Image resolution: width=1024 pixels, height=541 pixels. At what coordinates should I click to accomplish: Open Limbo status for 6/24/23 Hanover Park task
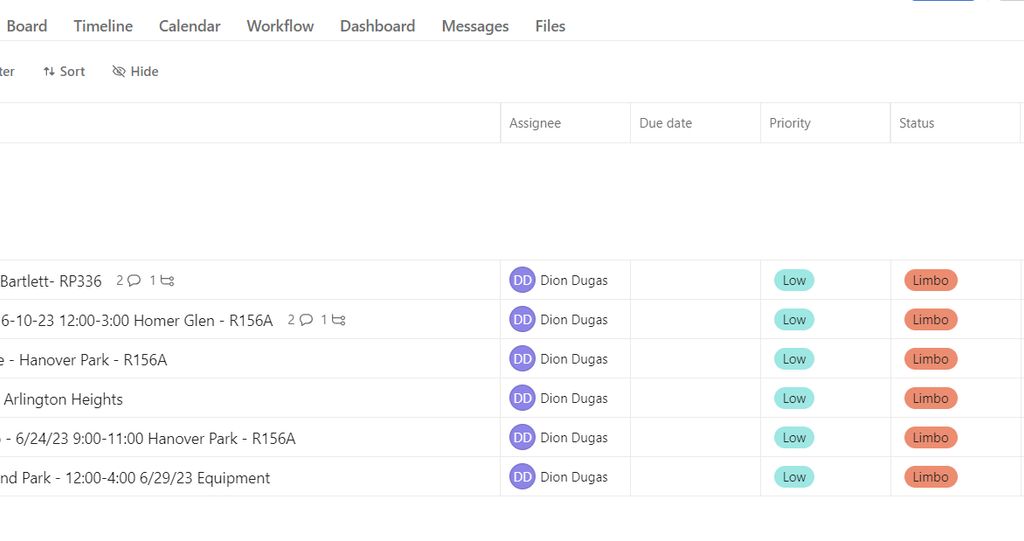click(931, 438)
